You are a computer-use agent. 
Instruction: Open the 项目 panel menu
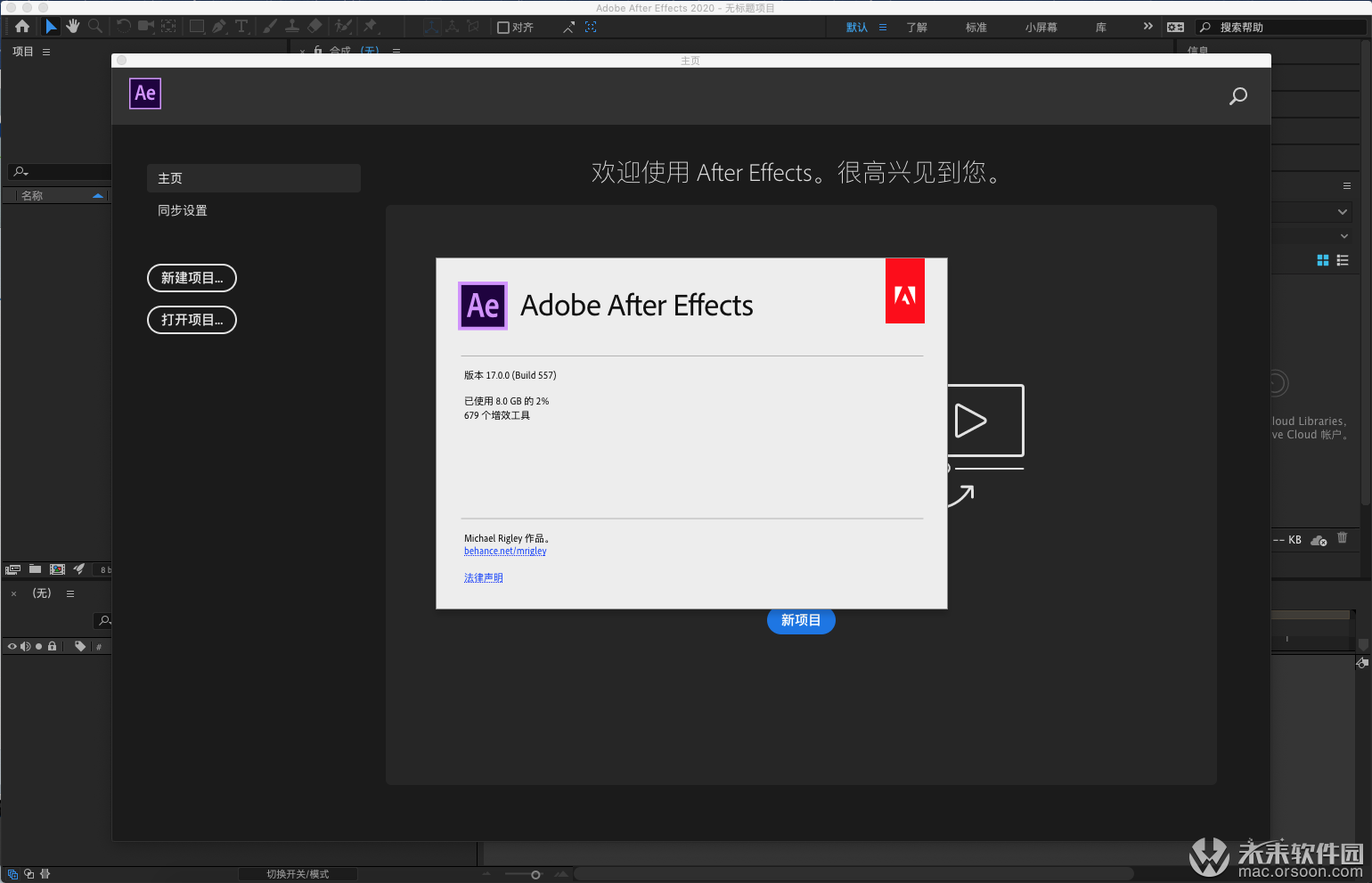coord(46,52)
